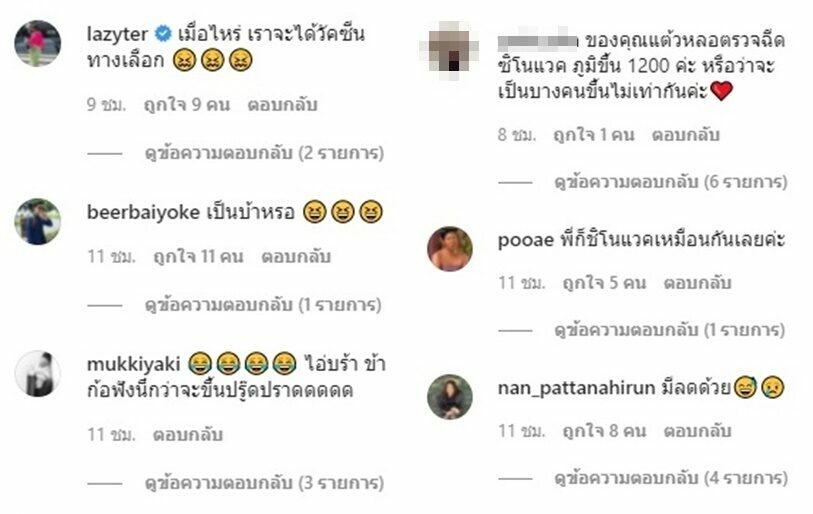Expand 2 replies under lazyter's comment

[264, 154]
